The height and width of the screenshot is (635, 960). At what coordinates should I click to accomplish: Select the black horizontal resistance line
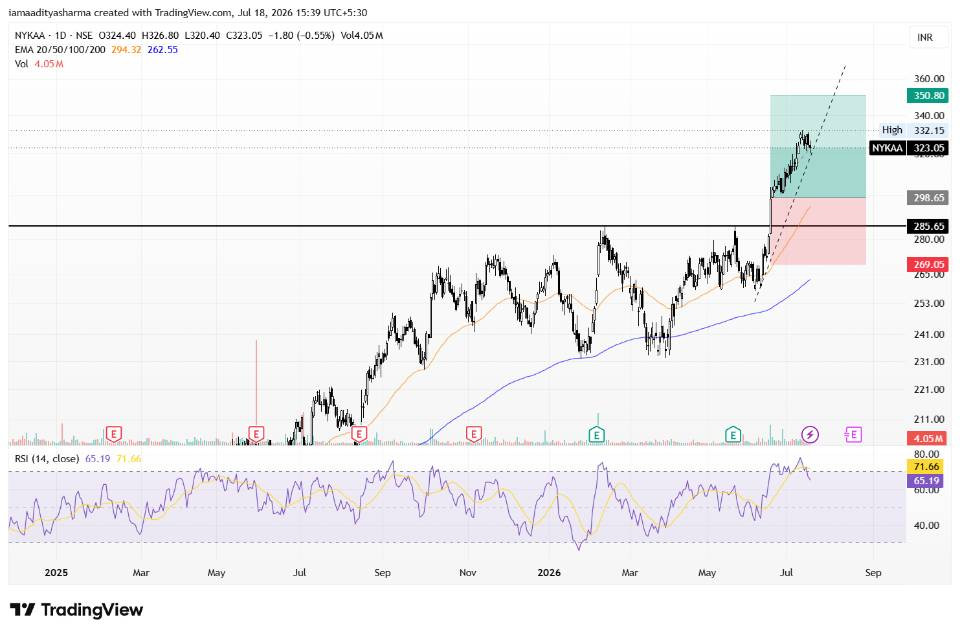click(x=456, y=226)
